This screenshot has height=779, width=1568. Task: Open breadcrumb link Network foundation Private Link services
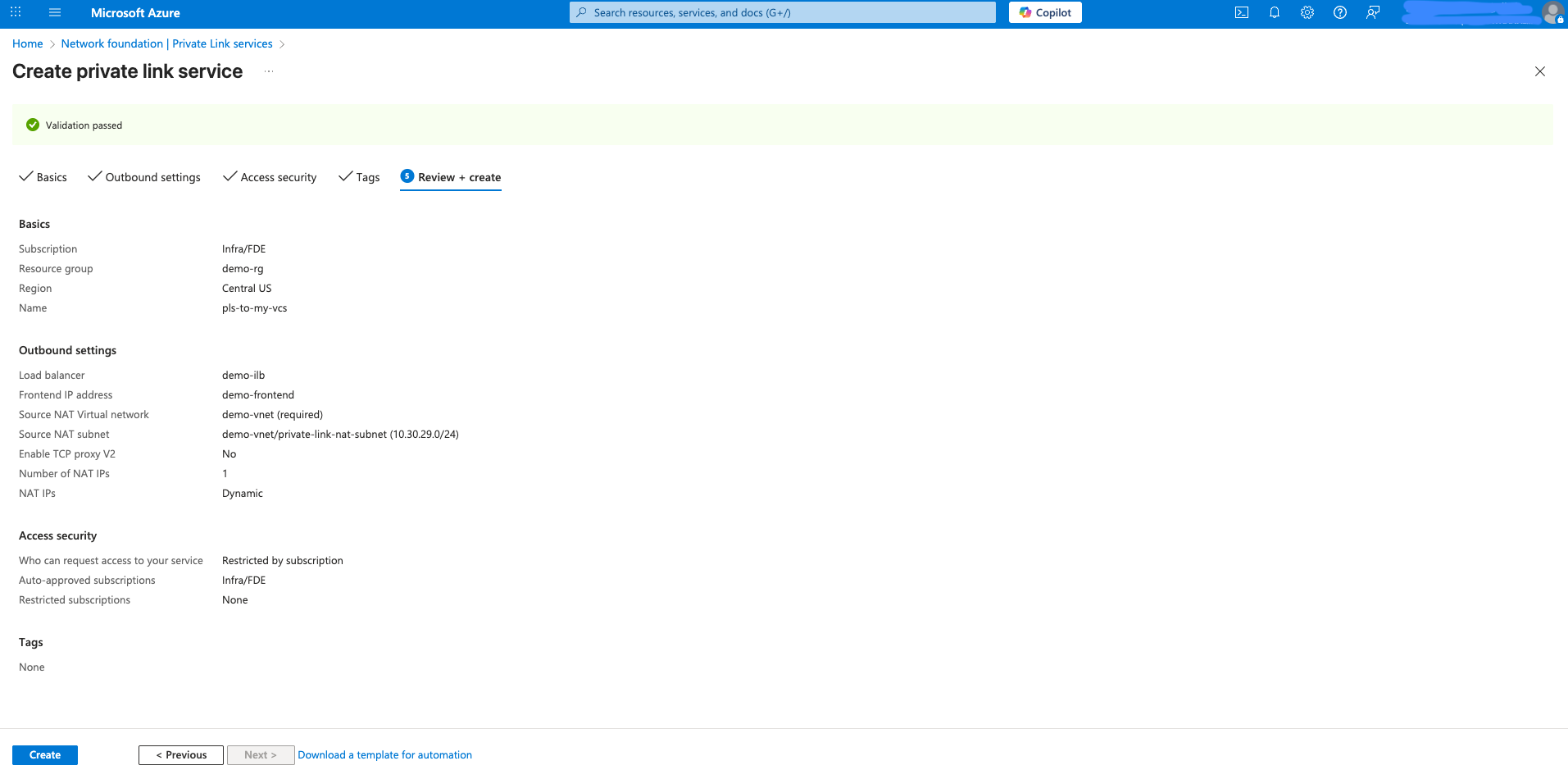[166, 43]
